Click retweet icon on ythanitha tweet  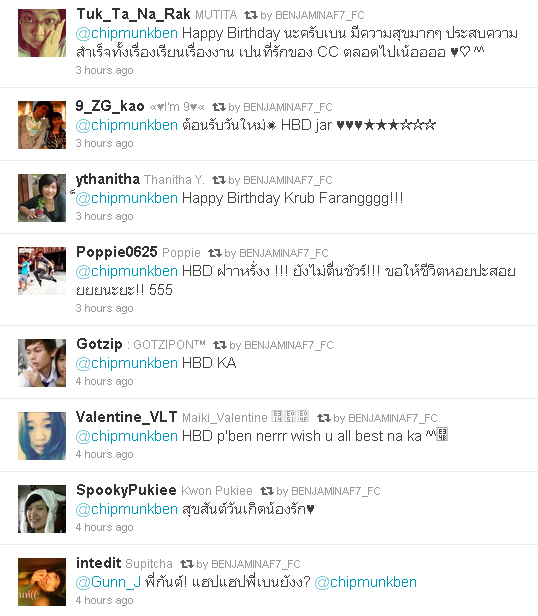219,180
